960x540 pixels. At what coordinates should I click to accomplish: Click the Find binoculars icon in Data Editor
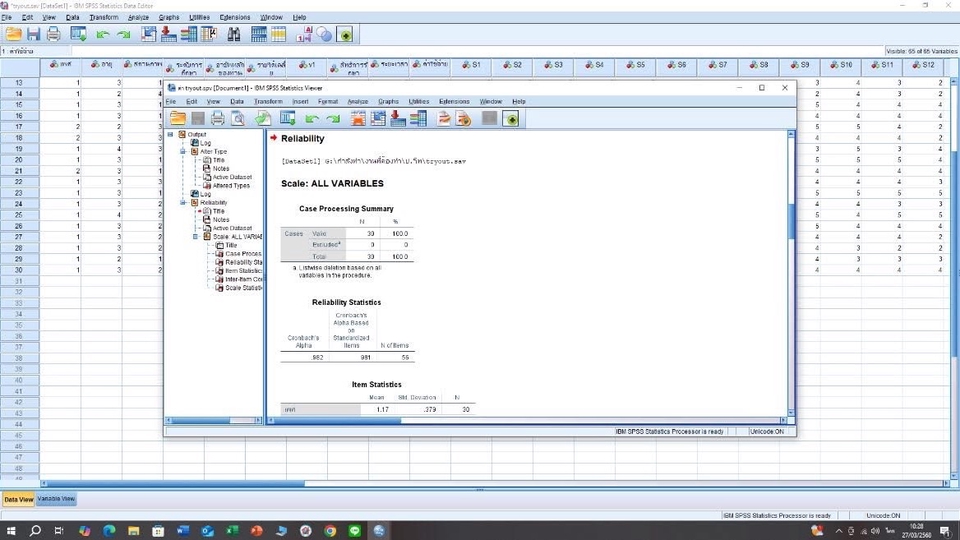[234, 34]
